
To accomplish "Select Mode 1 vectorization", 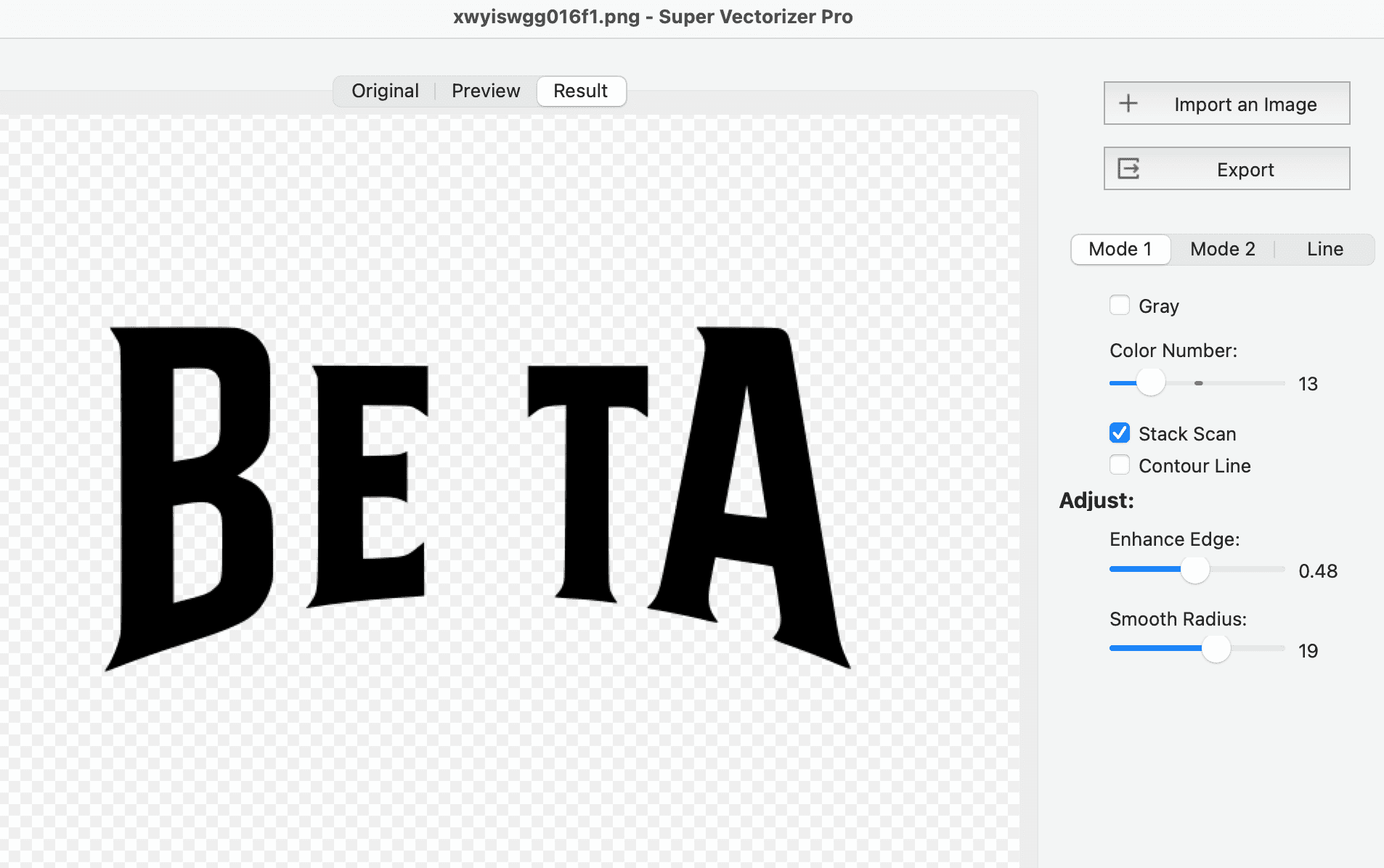I will click(x=1120, y=249).
